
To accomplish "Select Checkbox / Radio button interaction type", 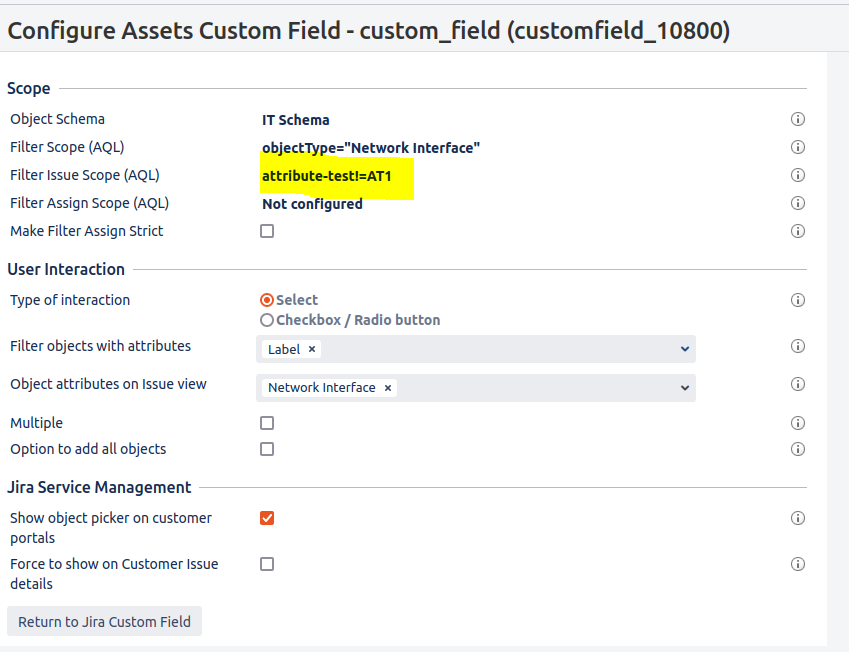I will [267, 320].
